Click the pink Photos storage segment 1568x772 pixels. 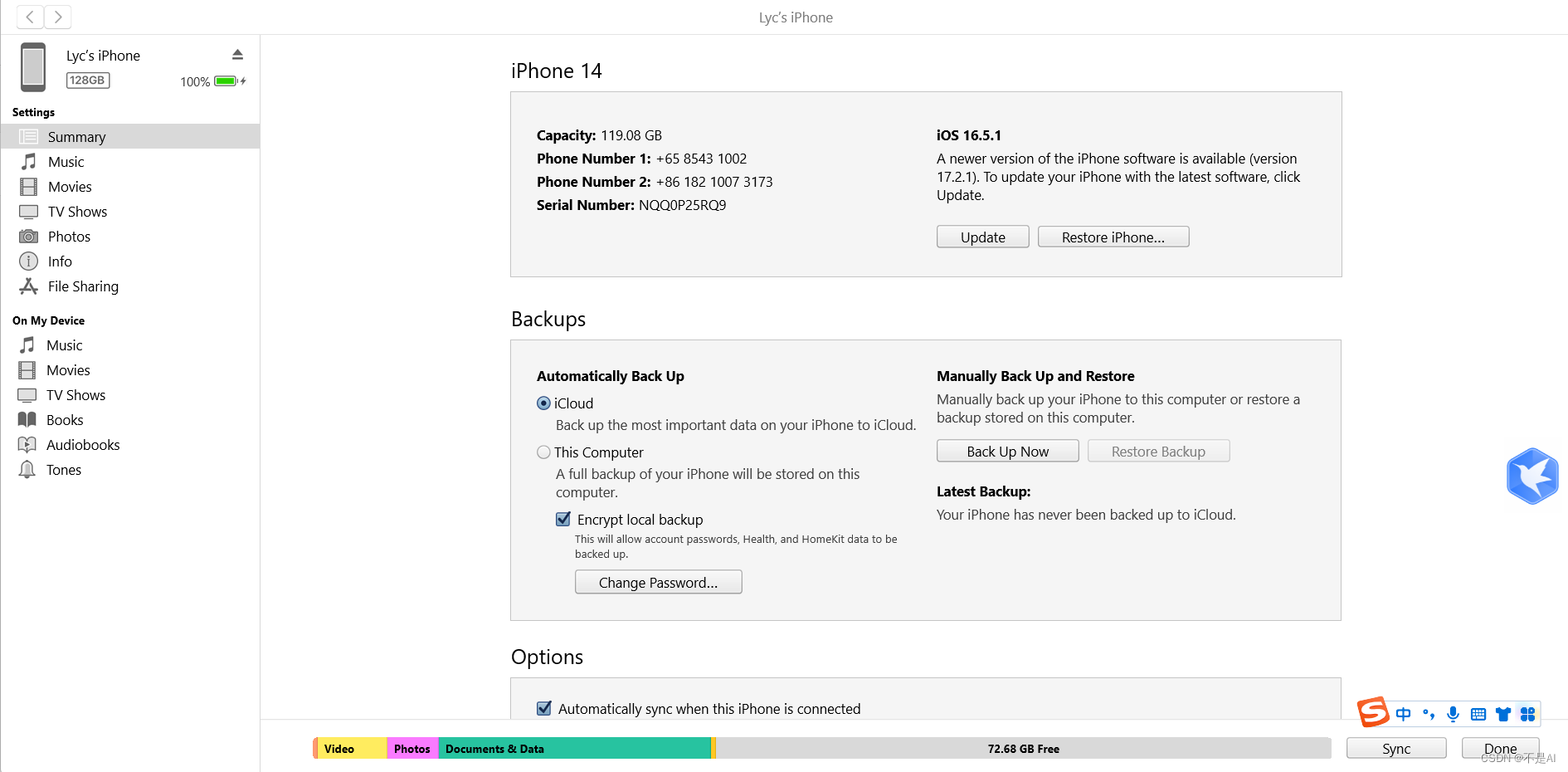(x=412, y=748)
